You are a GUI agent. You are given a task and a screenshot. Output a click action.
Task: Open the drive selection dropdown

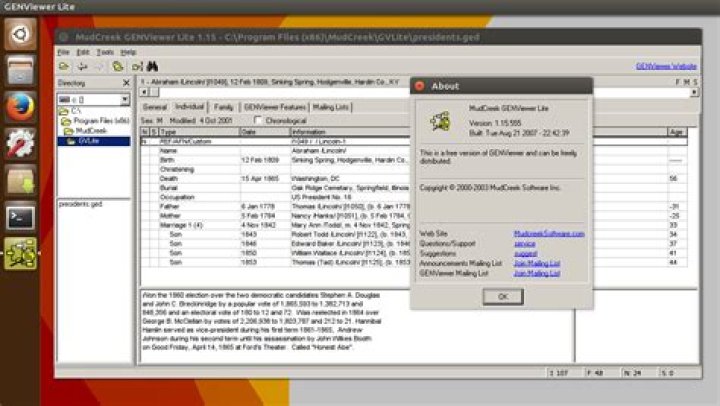pyautogui.click(x=124, y=99)
